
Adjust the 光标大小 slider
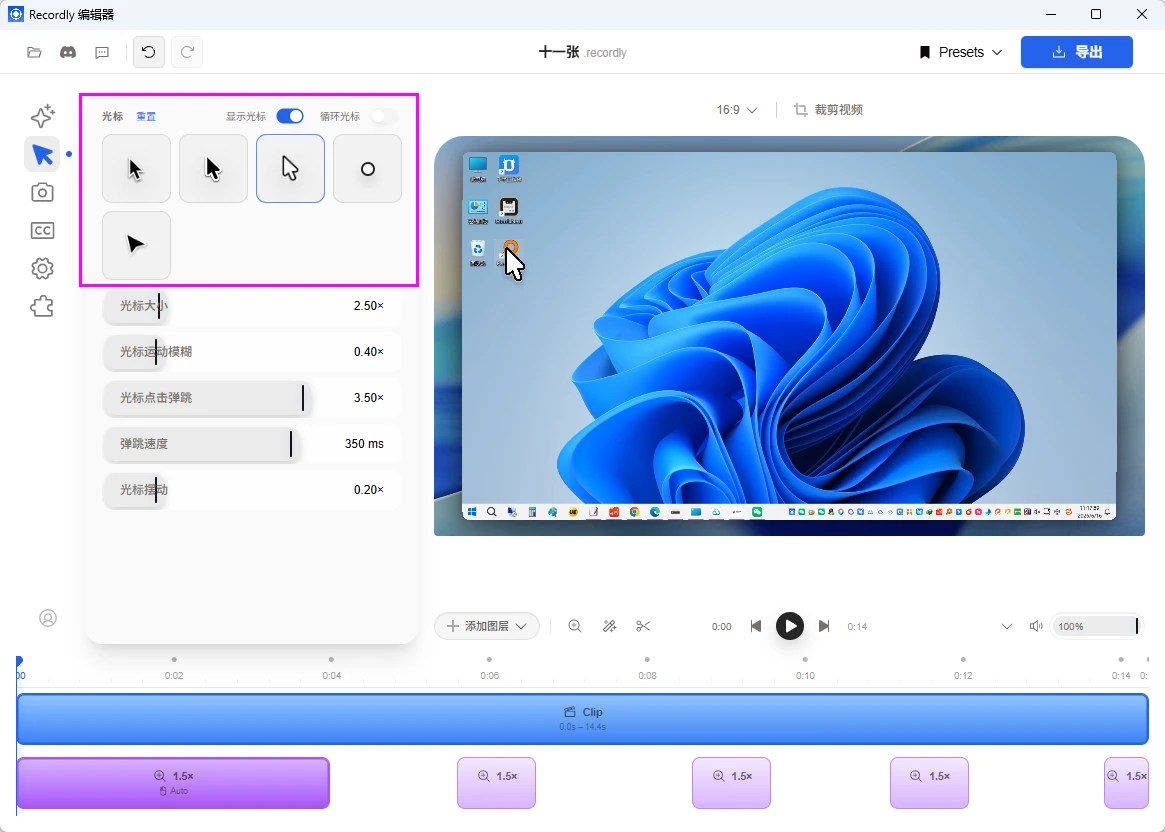point(252,305)
